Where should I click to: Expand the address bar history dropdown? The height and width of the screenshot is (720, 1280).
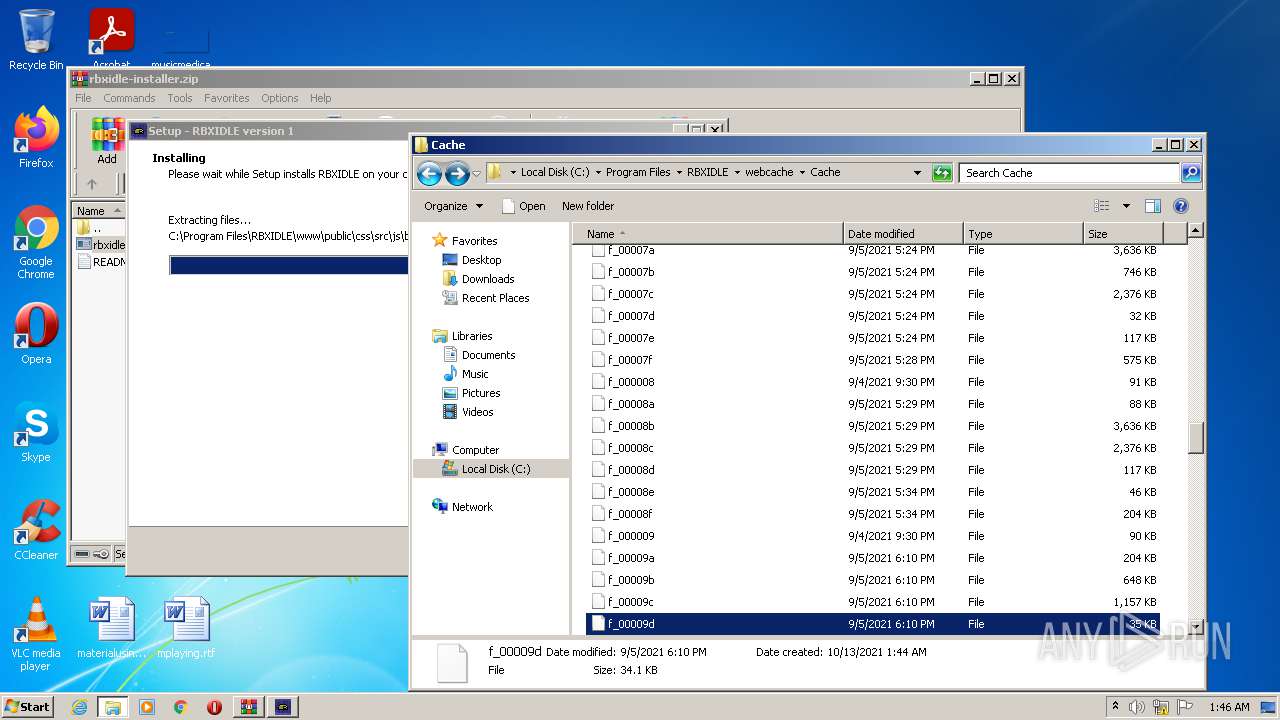pos(917,173)
